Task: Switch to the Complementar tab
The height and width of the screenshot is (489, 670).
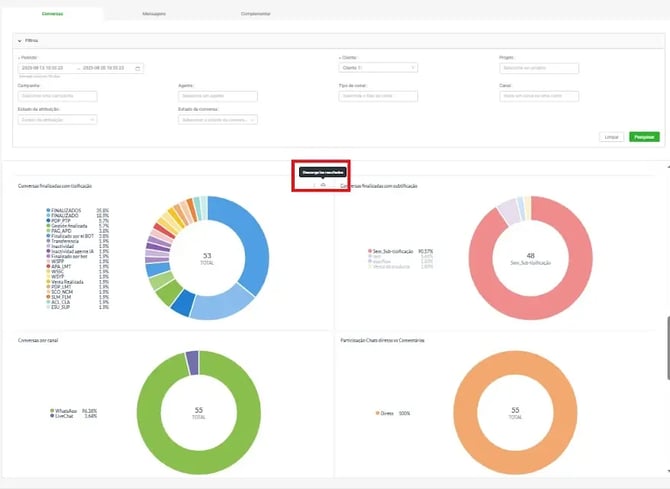Action: [256, 14]
